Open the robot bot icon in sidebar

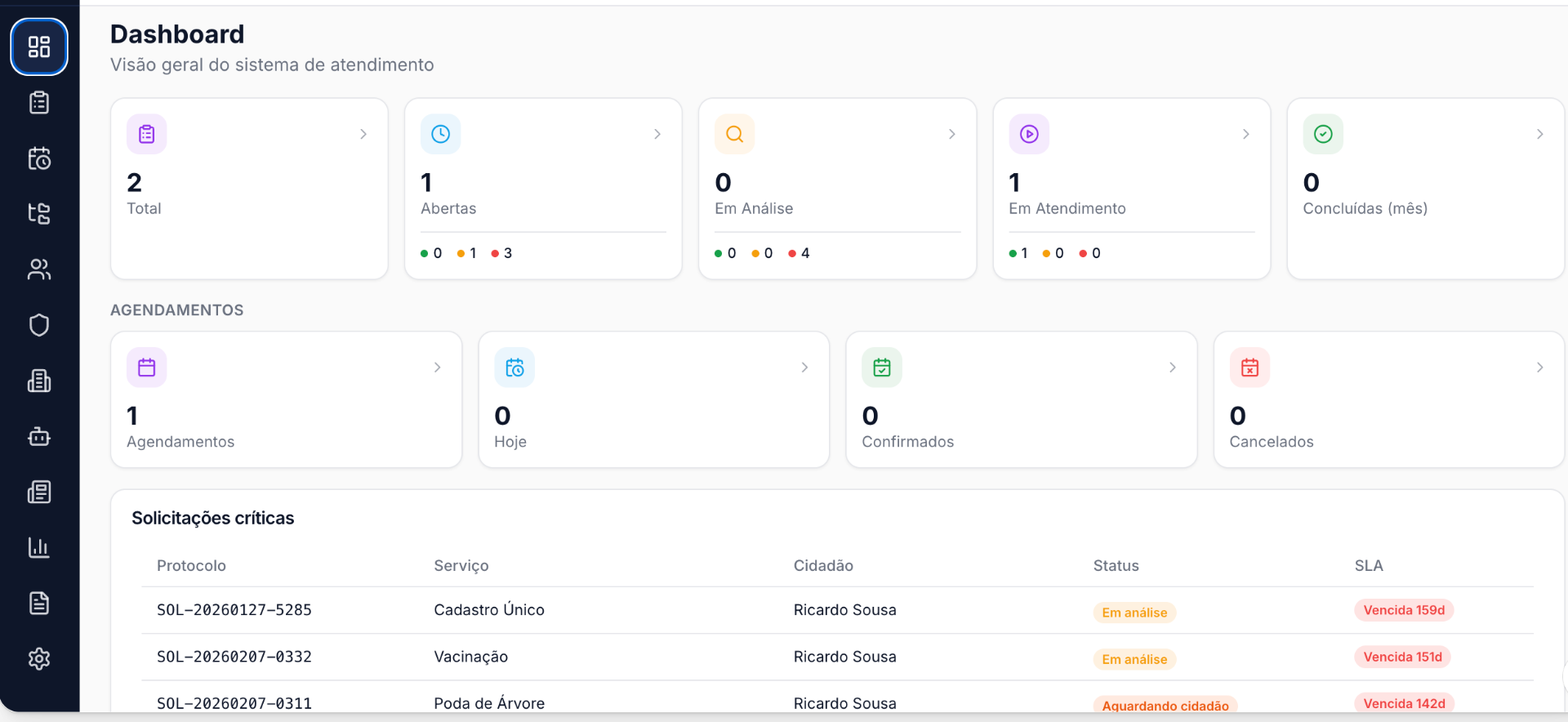pyautogui.click(x=39, y=436)
